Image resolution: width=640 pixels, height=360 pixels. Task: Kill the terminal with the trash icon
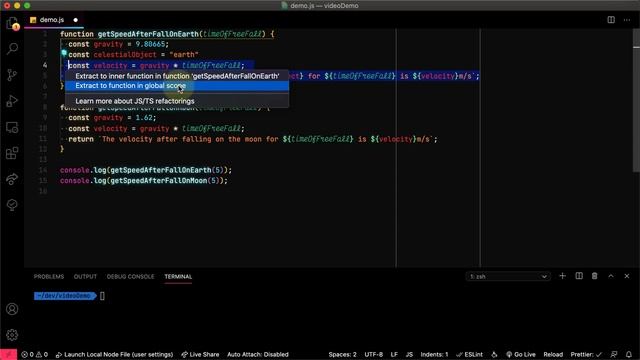594,276
